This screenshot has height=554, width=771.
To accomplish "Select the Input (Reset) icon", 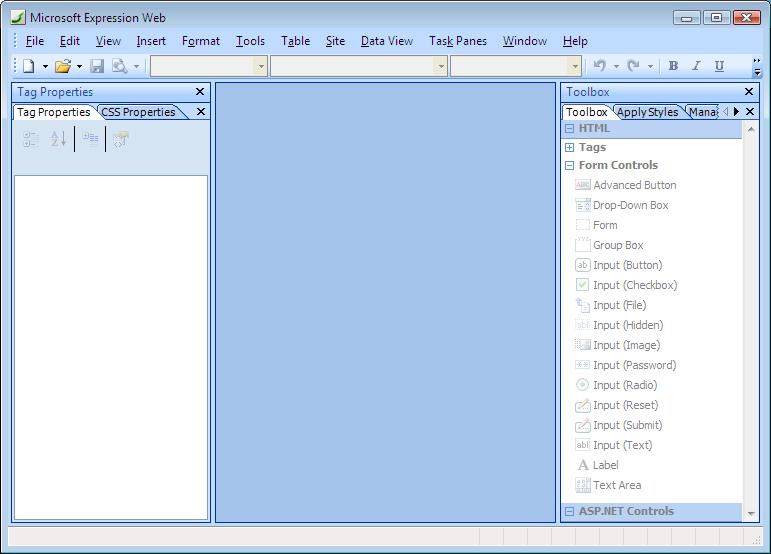I will point(583,405).
